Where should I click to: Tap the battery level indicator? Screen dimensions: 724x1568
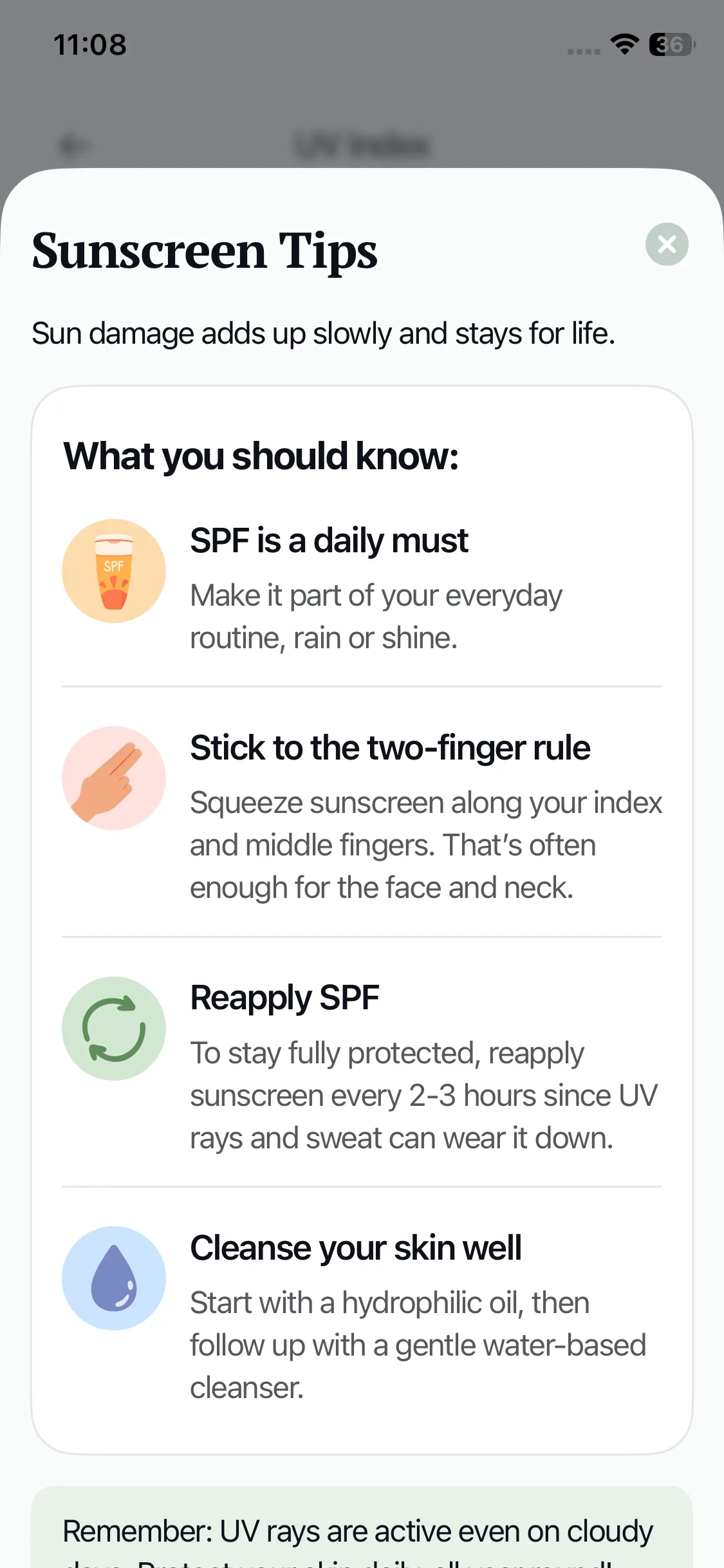tap(671, 44)
